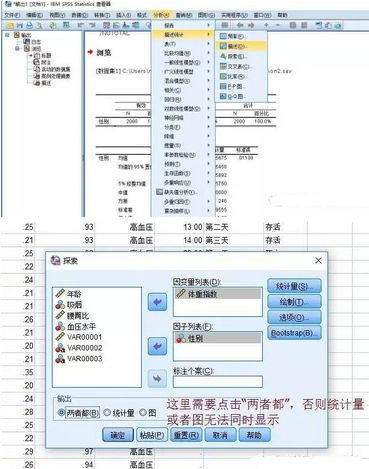Viewport: 369px width, 469px height.
Task: Click the Save toolbar icon
Action: [20, 25]
